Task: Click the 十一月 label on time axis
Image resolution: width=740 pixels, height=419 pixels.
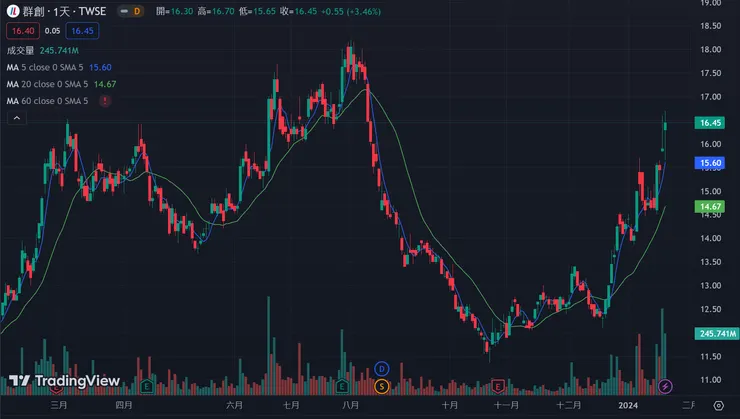Action: point(506,405)
